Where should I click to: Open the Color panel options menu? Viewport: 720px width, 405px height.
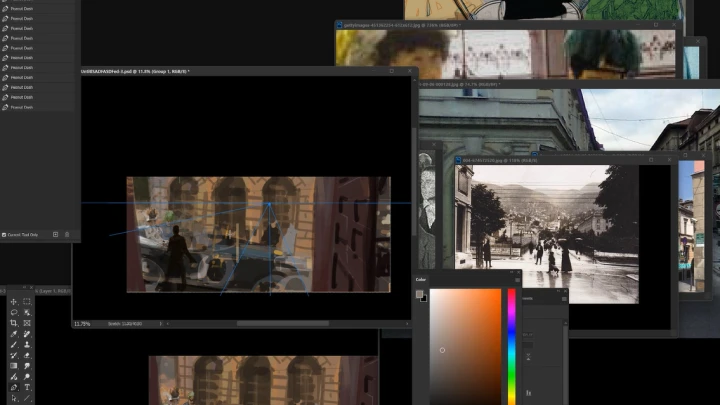(x=518, y=280)
